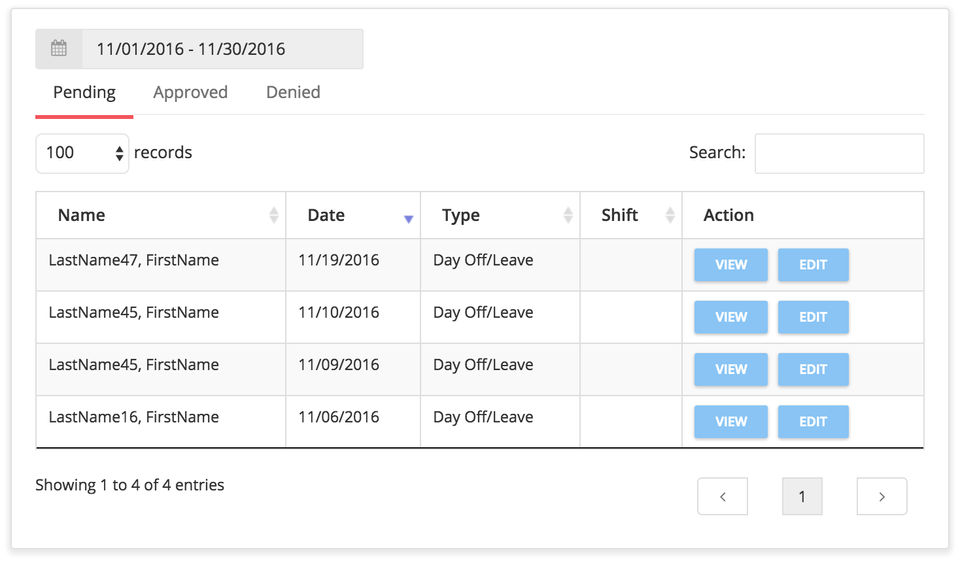Switch to the Denied tab
This screenshot has height=561, width=960.
point(293,93)
